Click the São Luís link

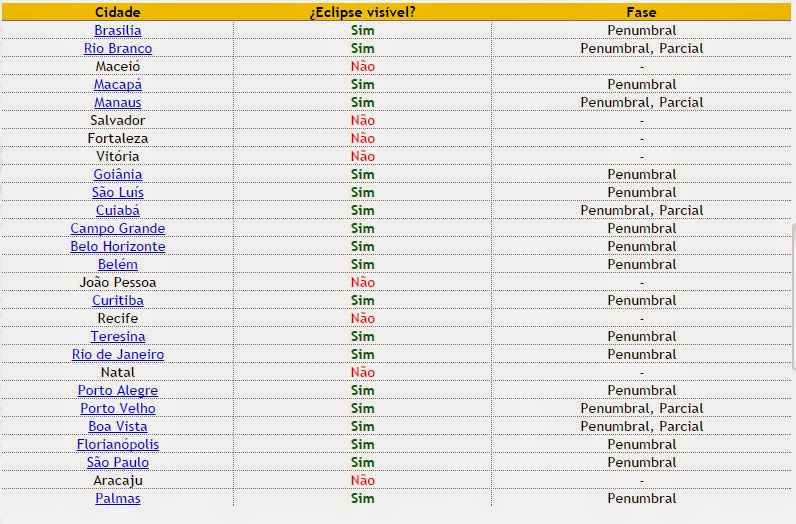point(118,192)
